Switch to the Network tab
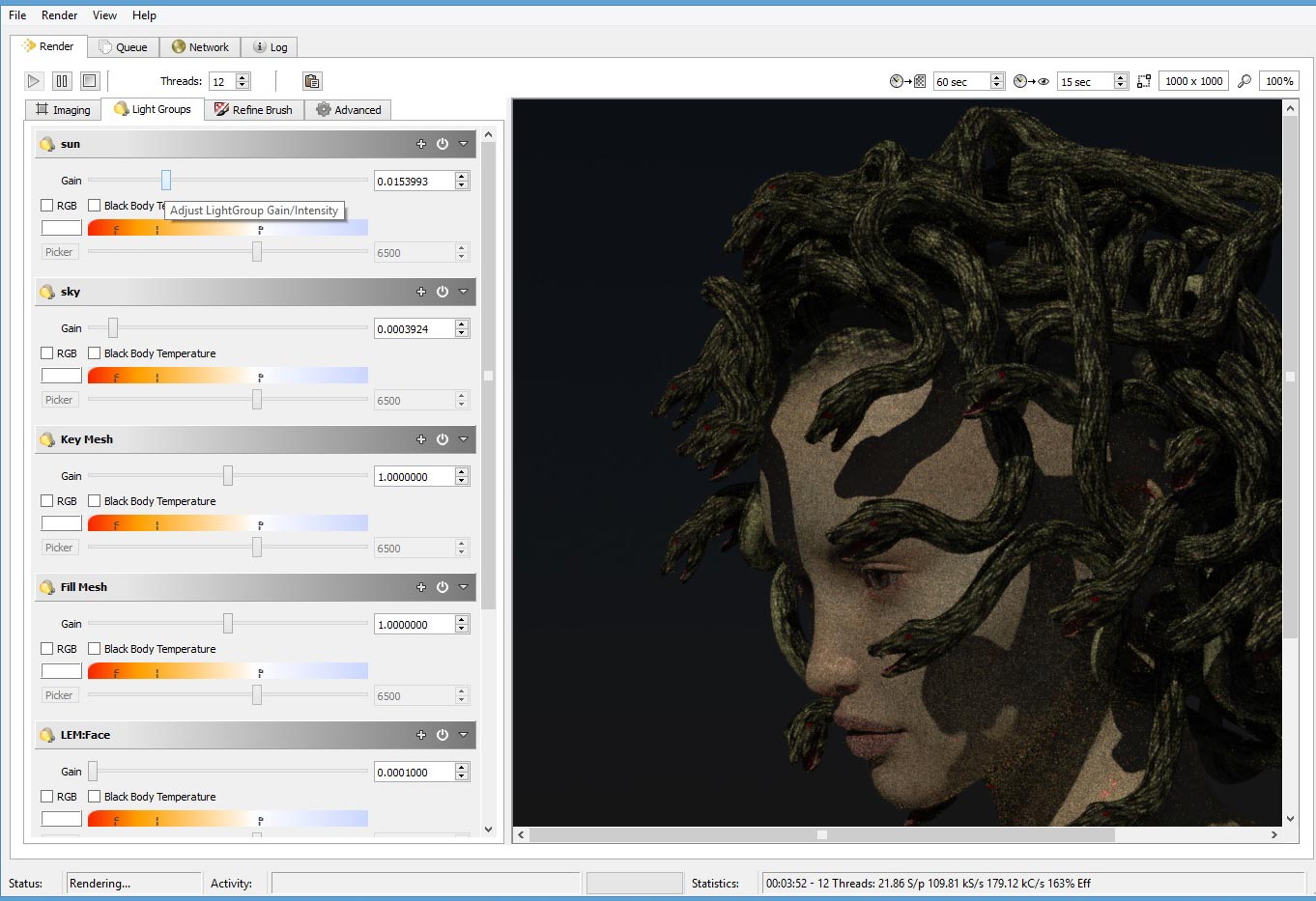1316x901 pixels. tap(200, 47)
